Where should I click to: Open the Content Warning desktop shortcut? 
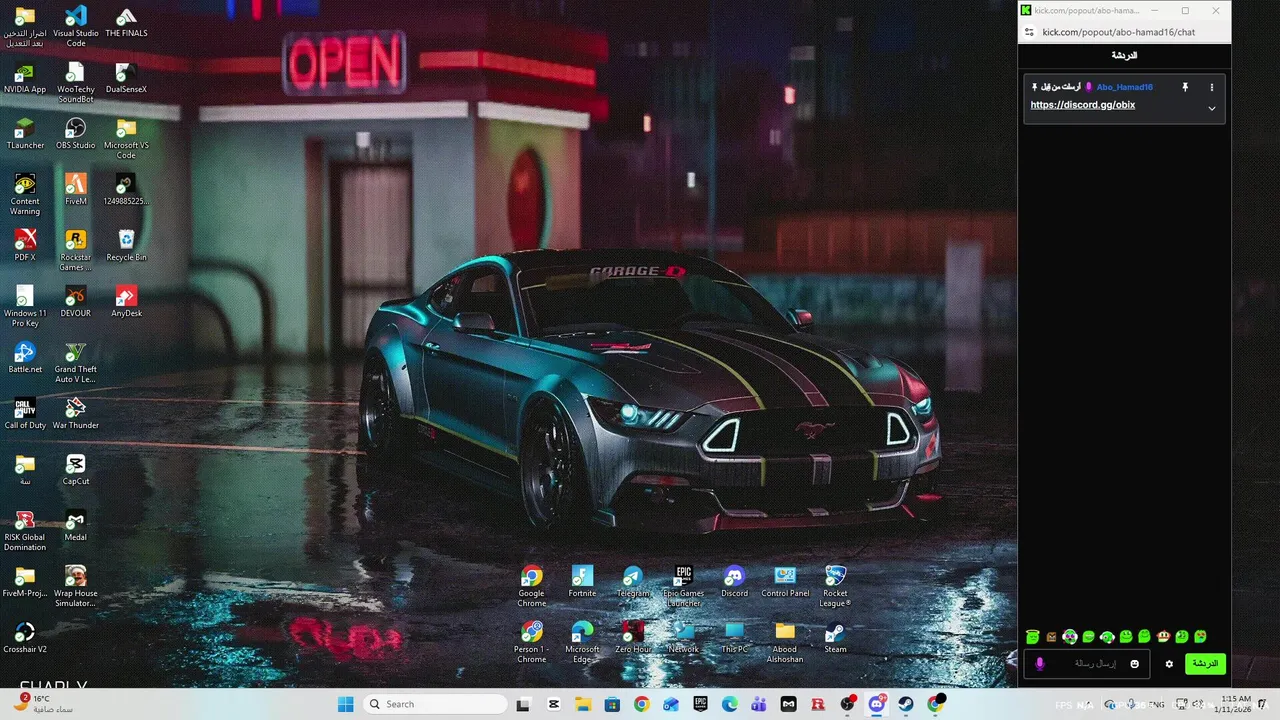(25, 195)
